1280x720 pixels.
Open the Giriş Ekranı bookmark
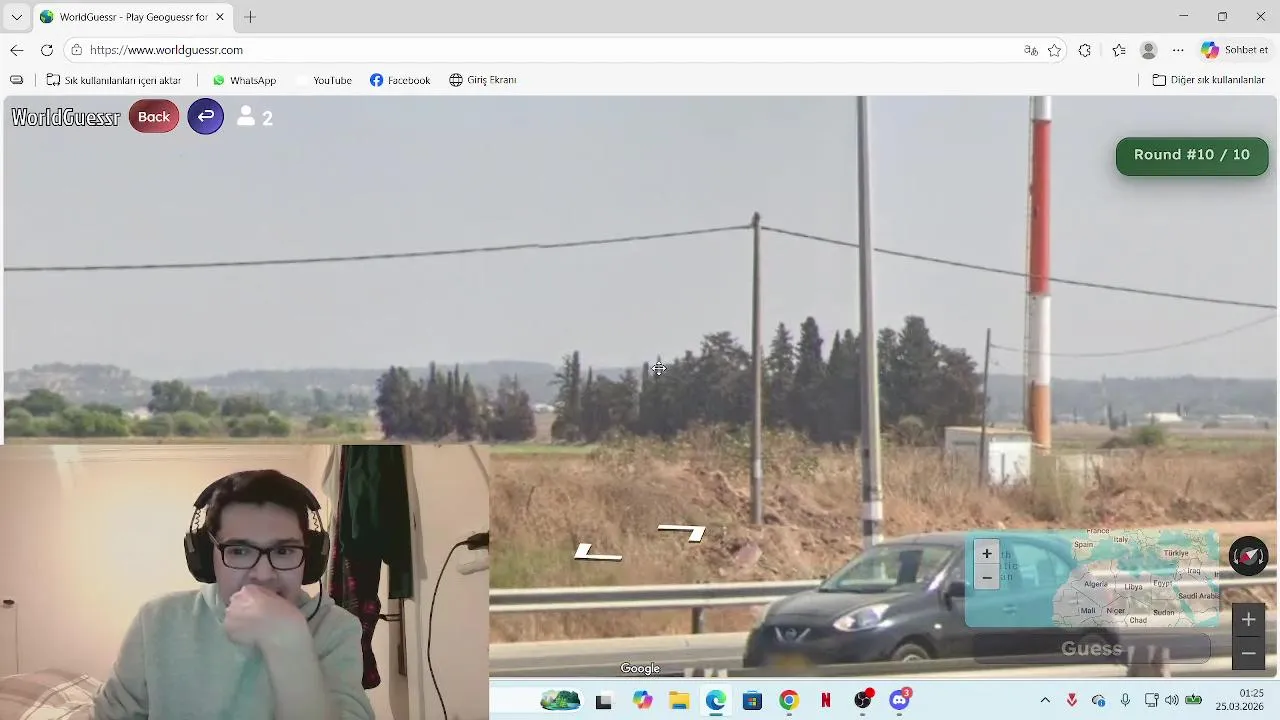[483, 80]
